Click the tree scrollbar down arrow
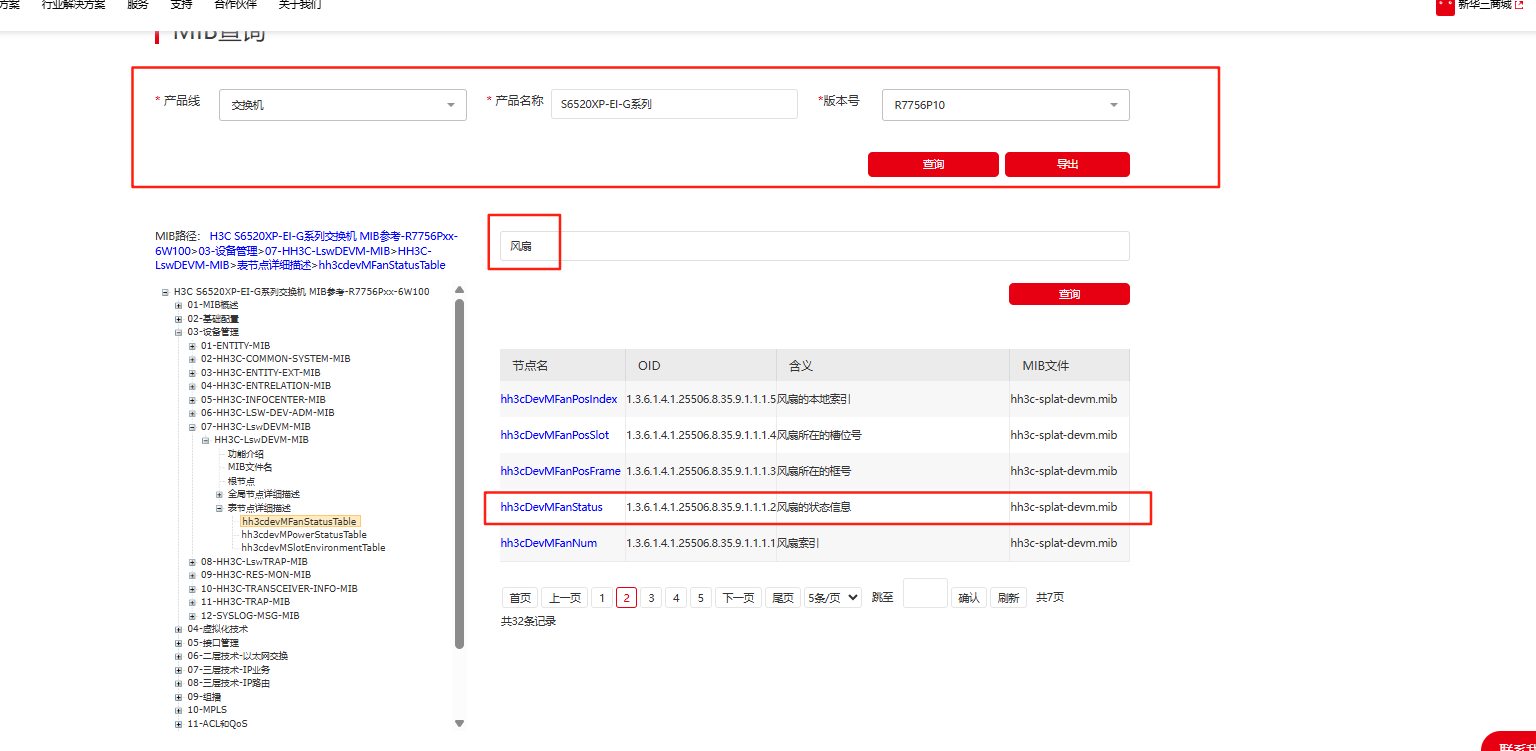This screenshot has height=751, width=1536. [460, 723]
